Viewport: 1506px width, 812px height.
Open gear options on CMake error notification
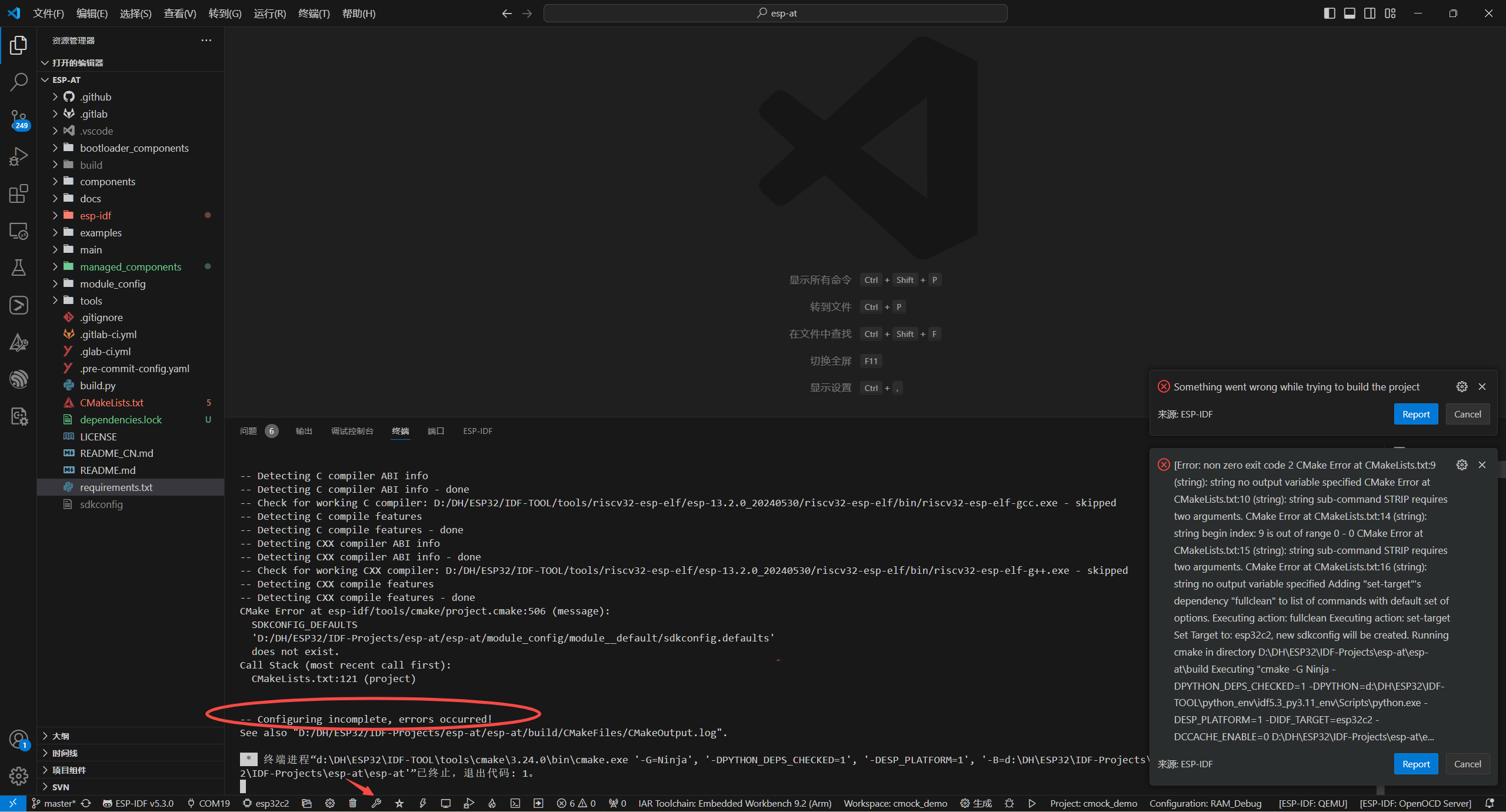1462,465
